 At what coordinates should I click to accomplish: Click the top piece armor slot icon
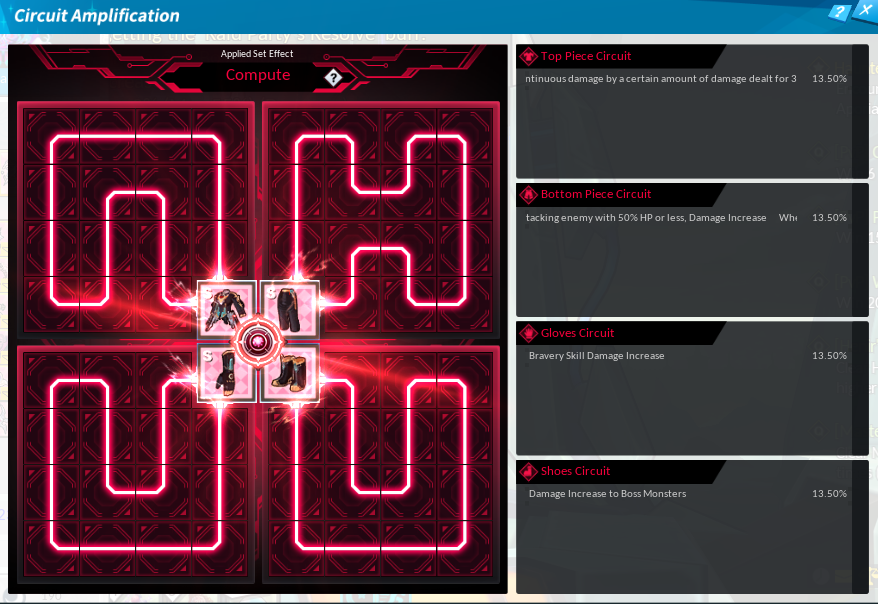pos(227,310)
